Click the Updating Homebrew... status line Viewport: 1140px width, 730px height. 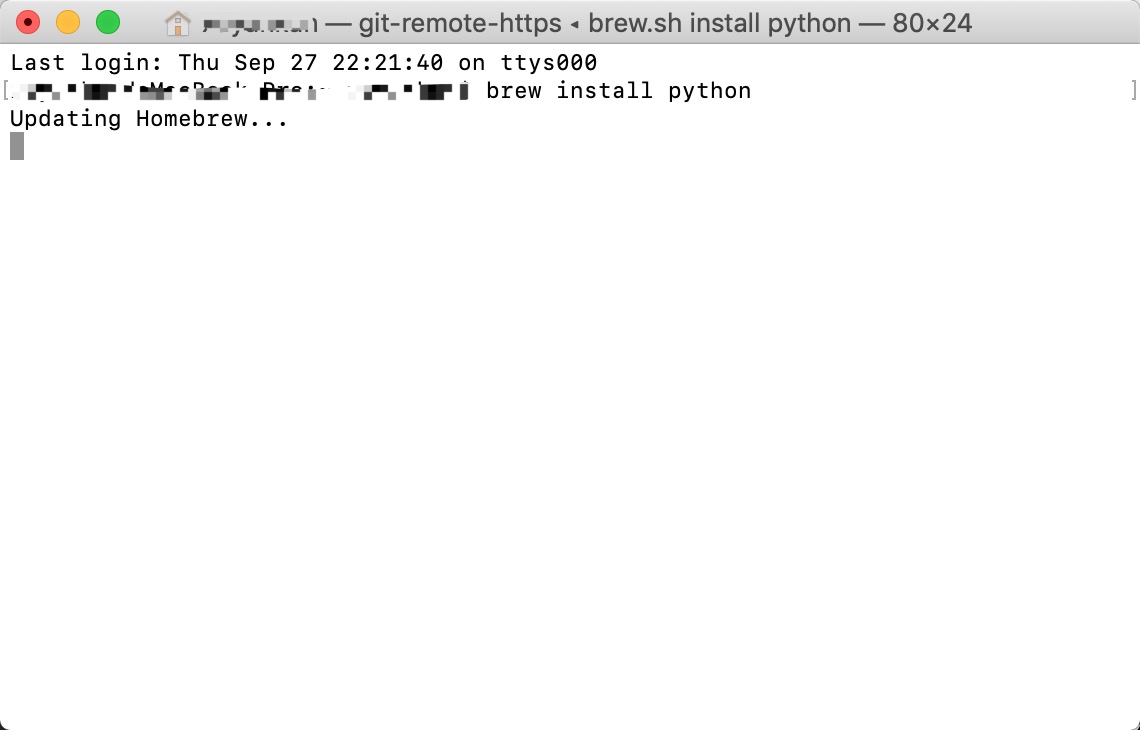pos(148,118)
